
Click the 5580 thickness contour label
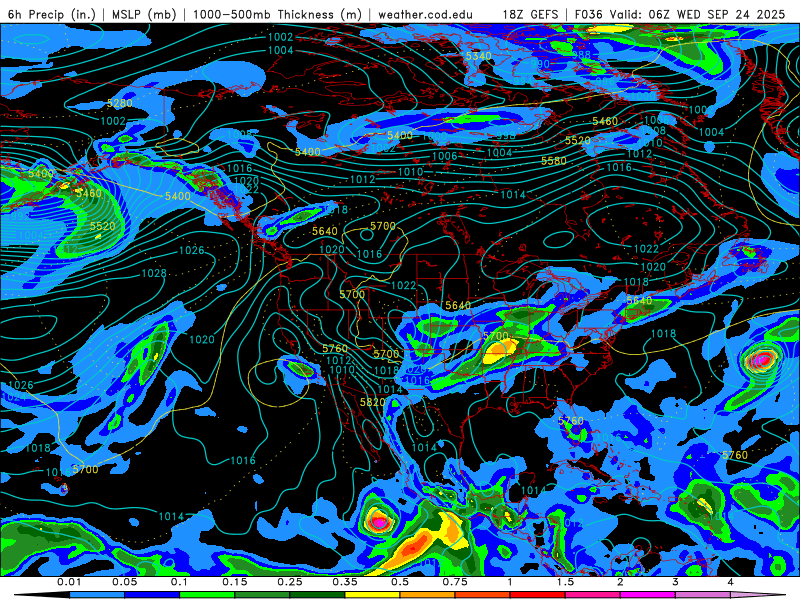pyautogui.click(x=554, y=161)
